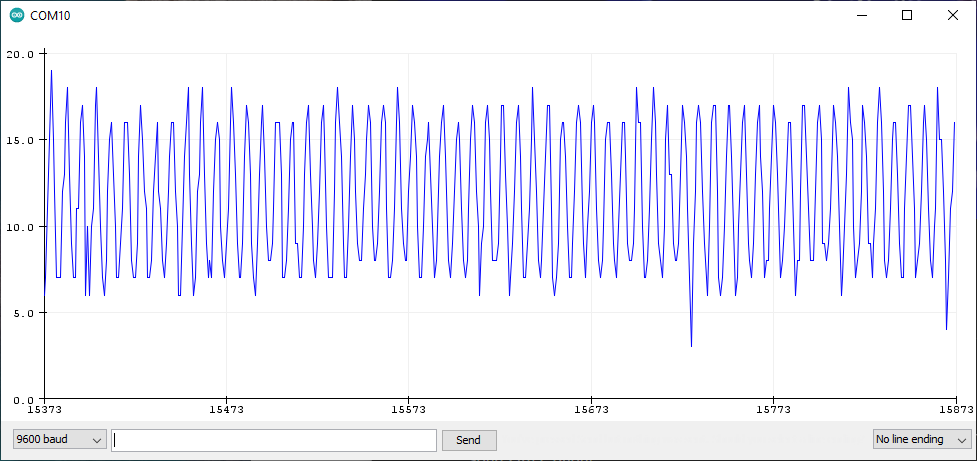The image size is (977, 461).
Task: Maximize the serial plotter window
Action: point(907,16)
